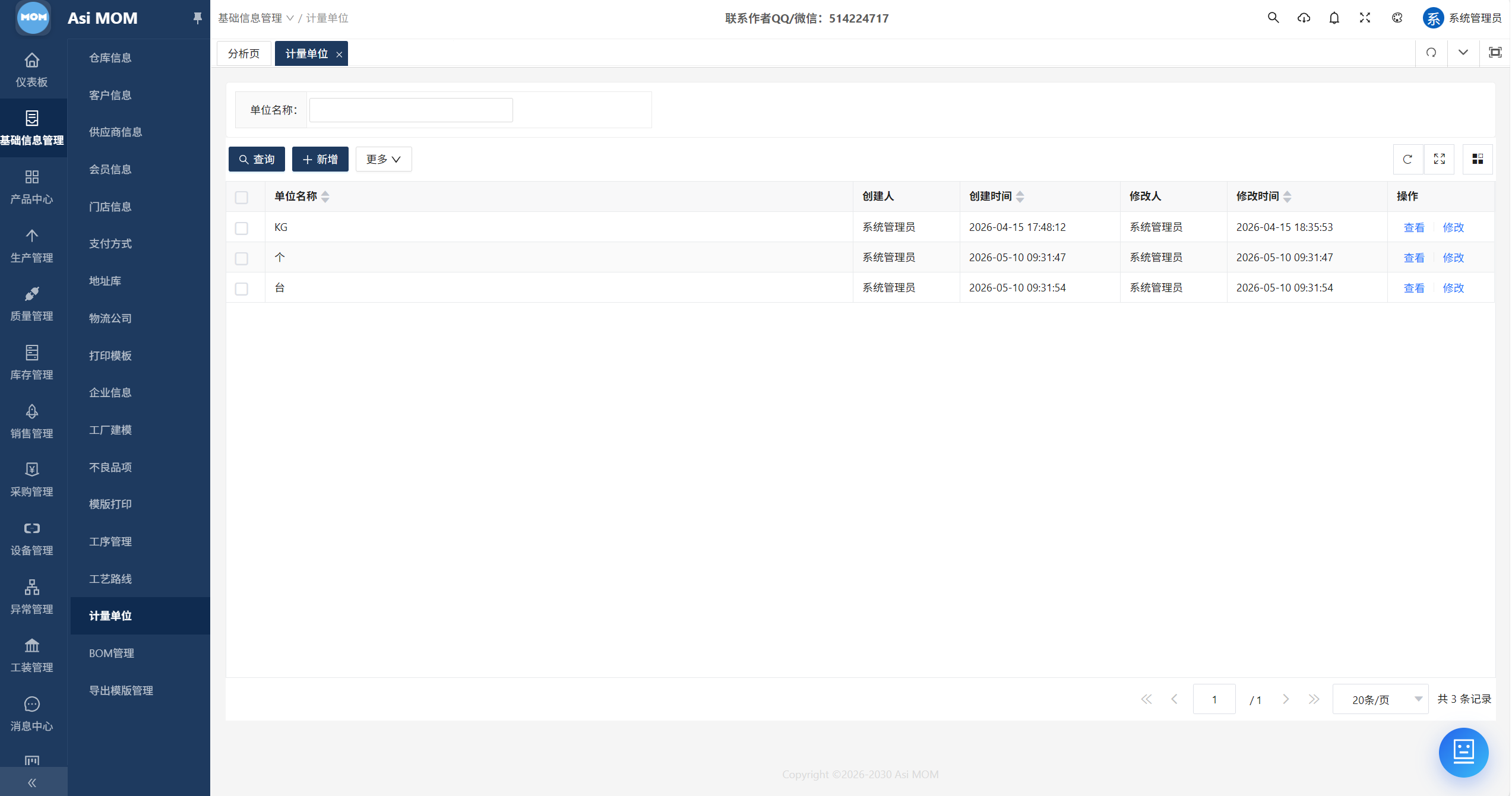The image size is (1512, 796).
Task: Close the 计量单位 tab
Action: (x=339, y=54)
